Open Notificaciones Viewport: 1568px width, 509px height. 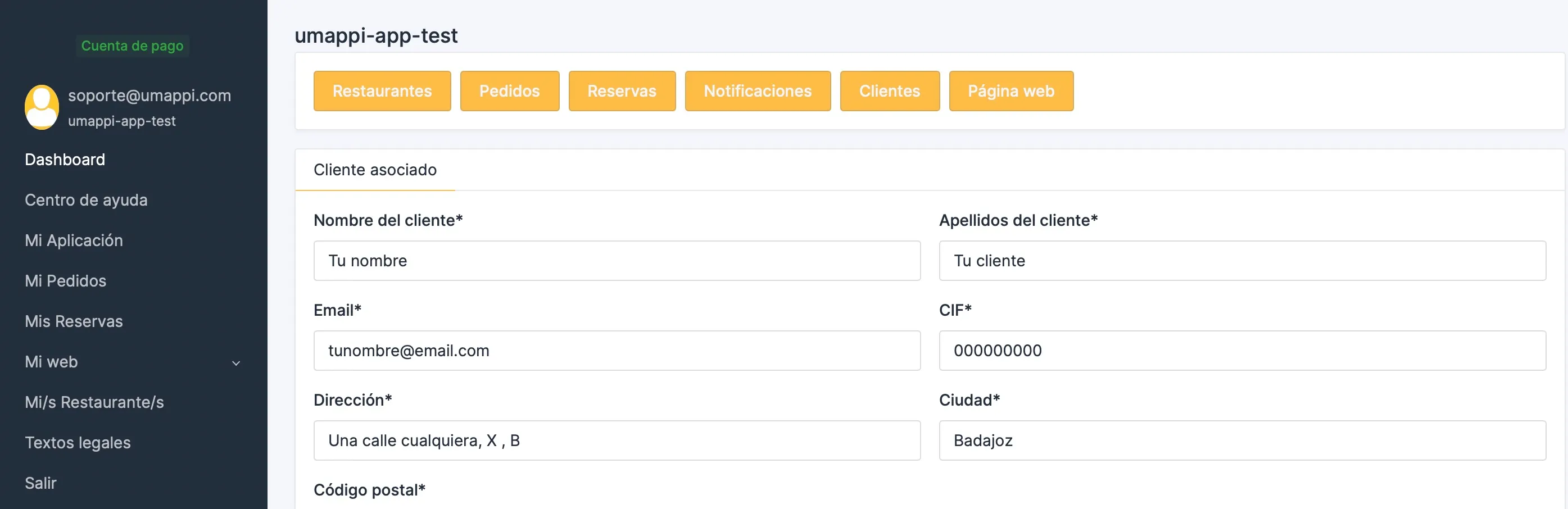(758, 91)
